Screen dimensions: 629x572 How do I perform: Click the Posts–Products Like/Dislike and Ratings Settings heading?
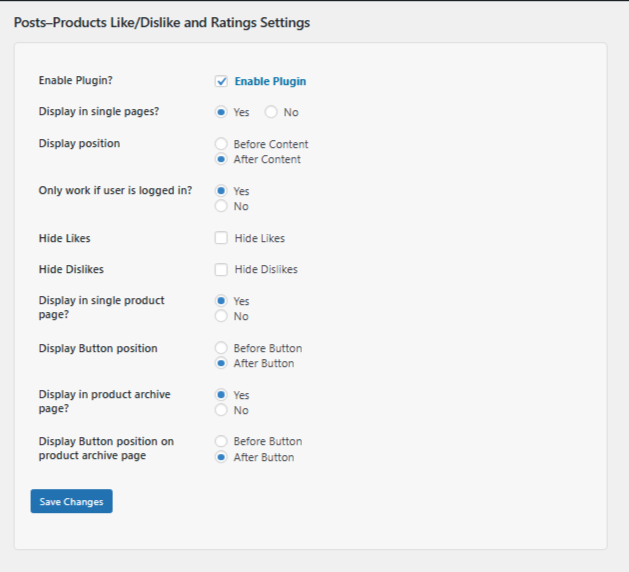[162, 22]
